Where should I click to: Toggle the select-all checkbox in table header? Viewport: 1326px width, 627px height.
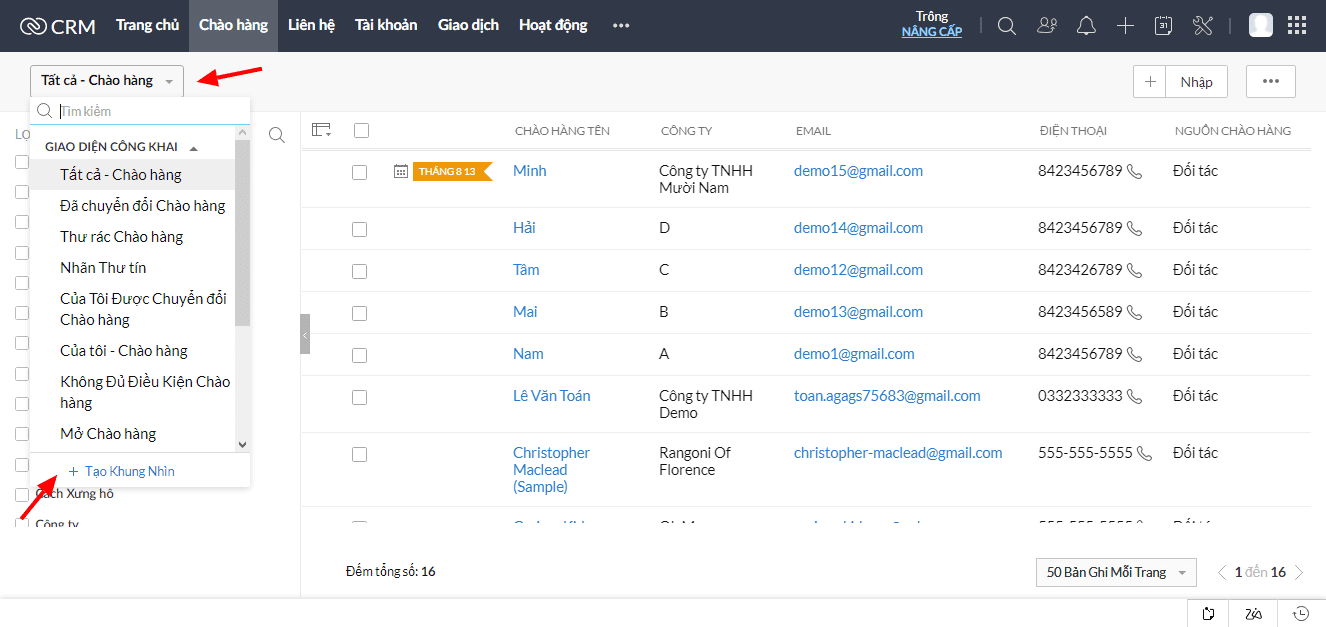(362, 130)
